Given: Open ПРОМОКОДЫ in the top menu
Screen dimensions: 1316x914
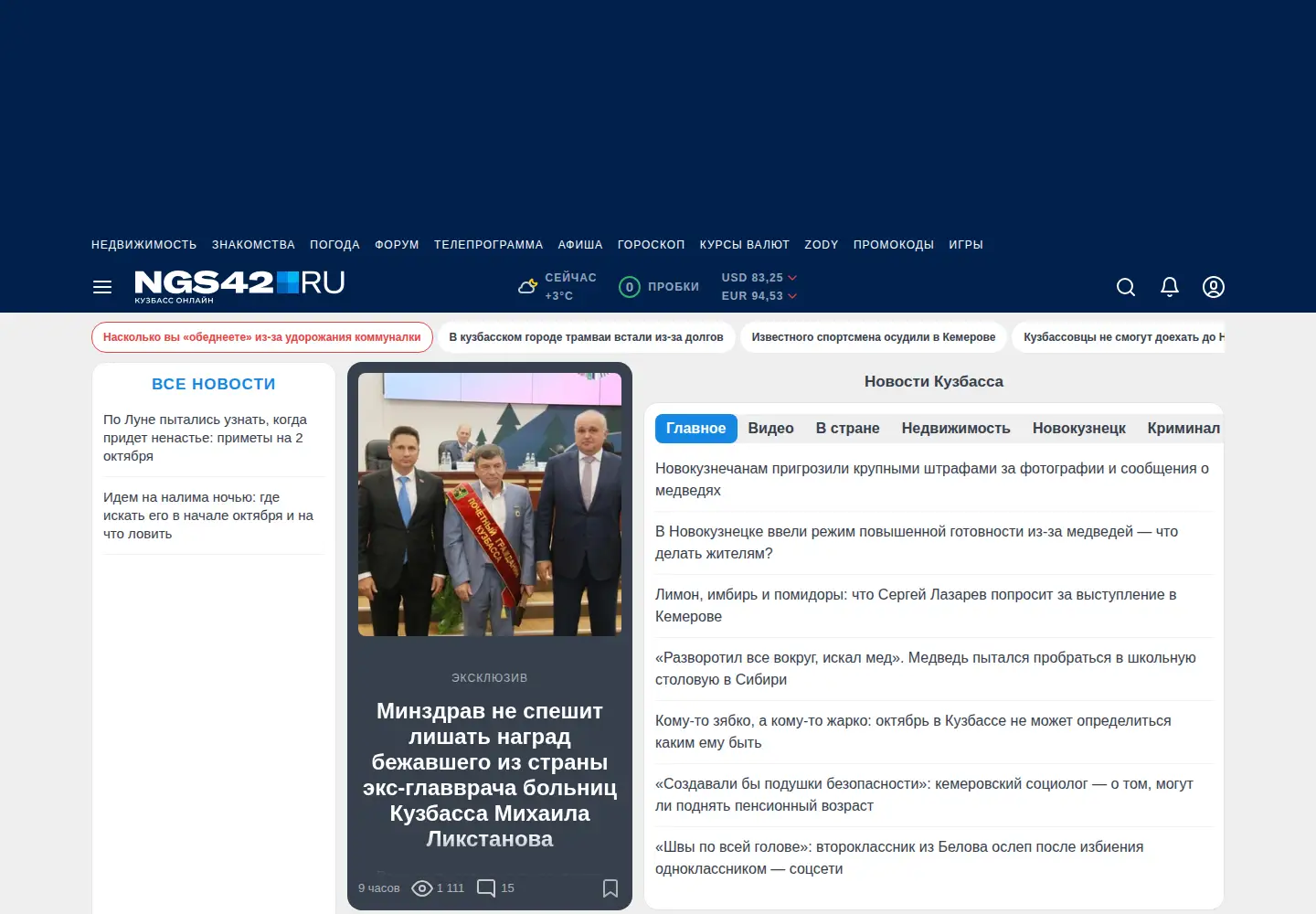Looking at the screenshot, I should tap(894, 245).
